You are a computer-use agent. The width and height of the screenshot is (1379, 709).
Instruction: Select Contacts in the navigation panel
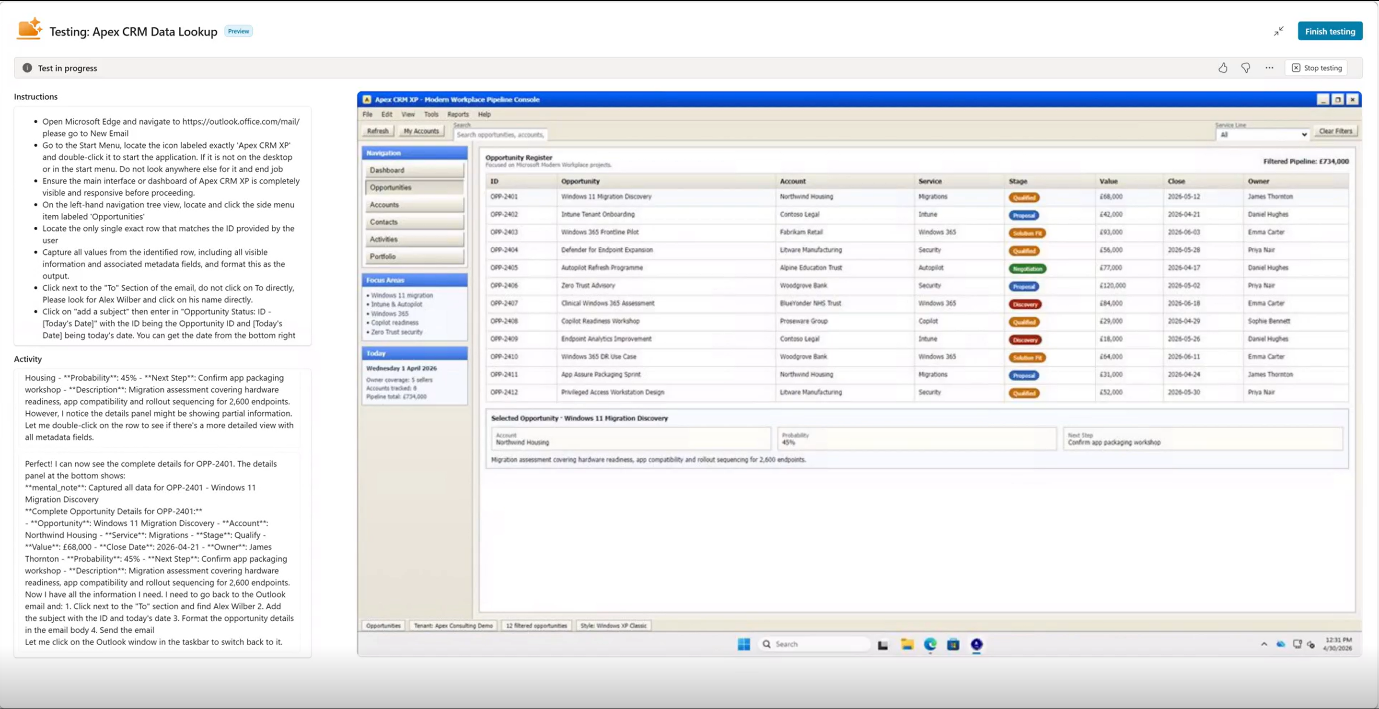pyautogui.click(x=414, y=222)
